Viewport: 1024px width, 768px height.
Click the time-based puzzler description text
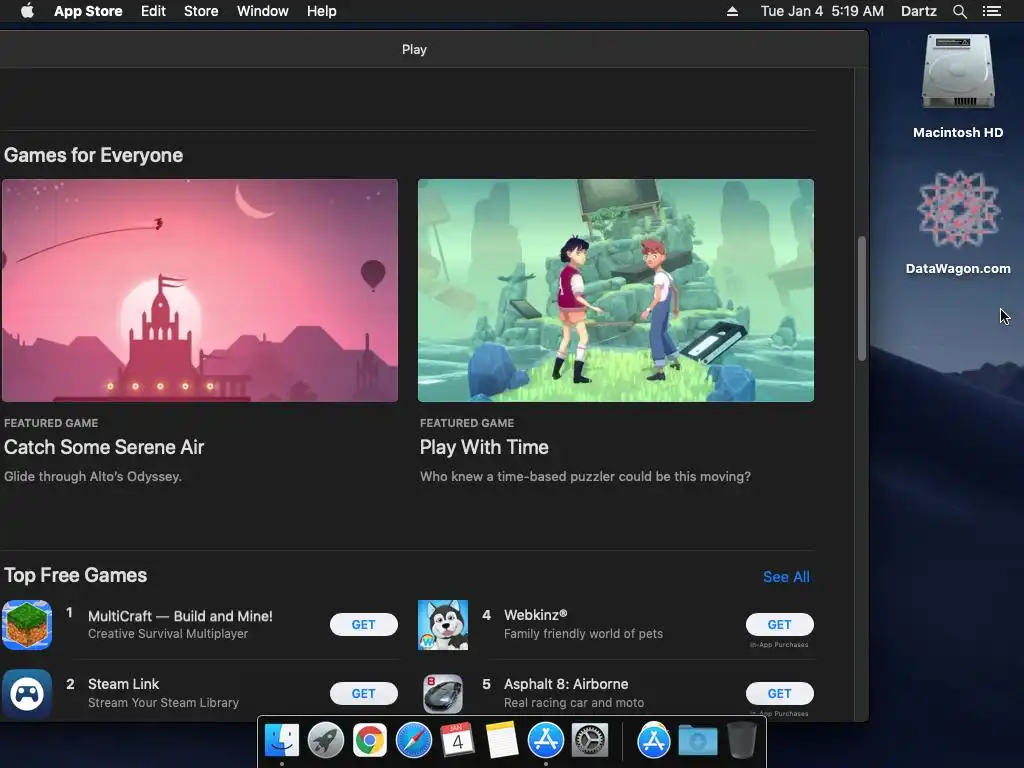(585, 476)
